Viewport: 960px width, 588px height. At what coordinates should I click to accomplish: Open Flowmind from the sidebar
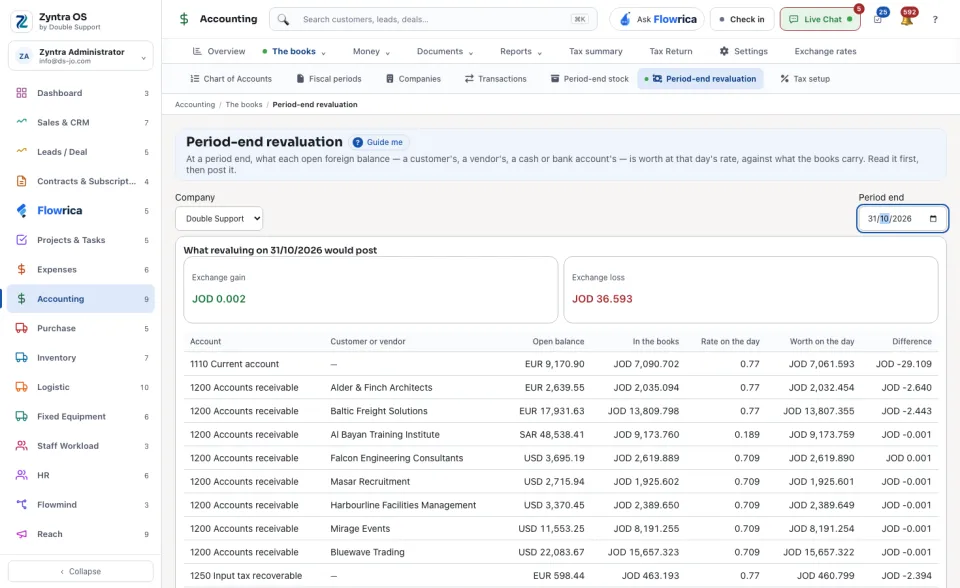pyautogui.click(x=81, y=505)
